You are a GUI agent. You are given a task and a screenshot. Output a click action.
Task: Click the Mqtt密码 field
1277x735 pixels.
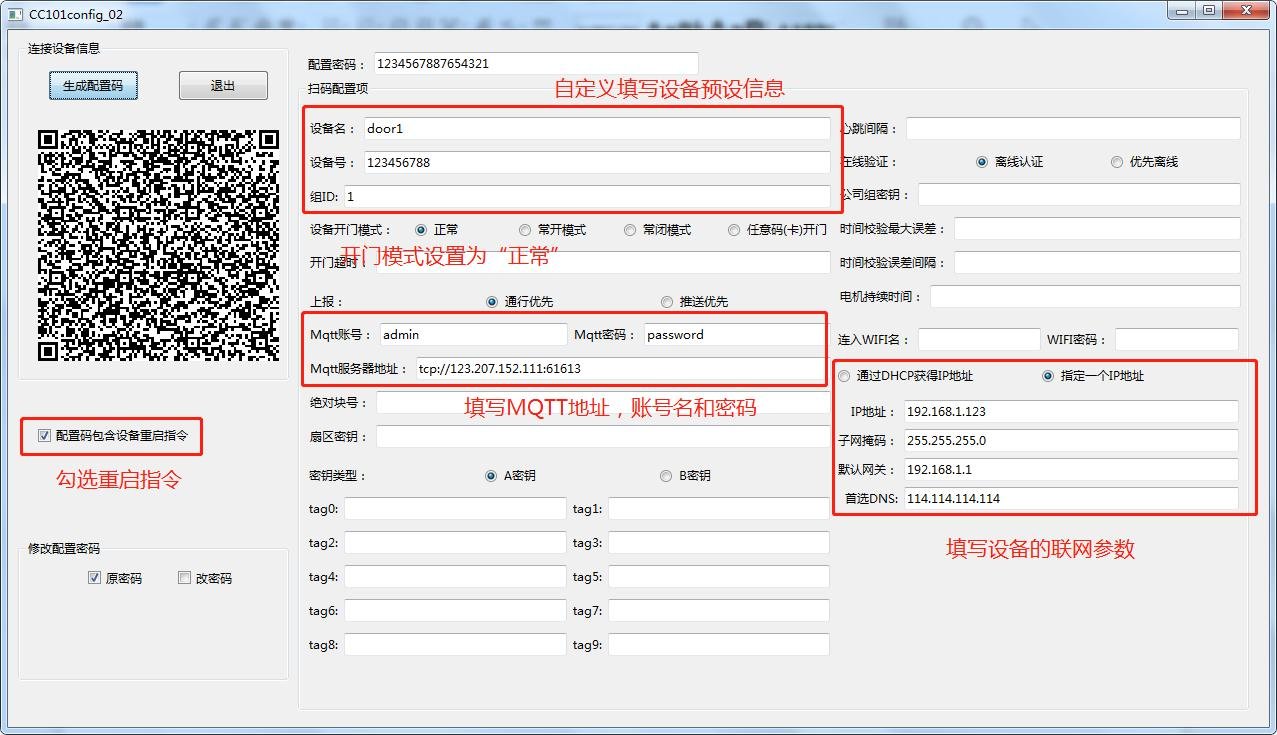[x=736, y=335]
